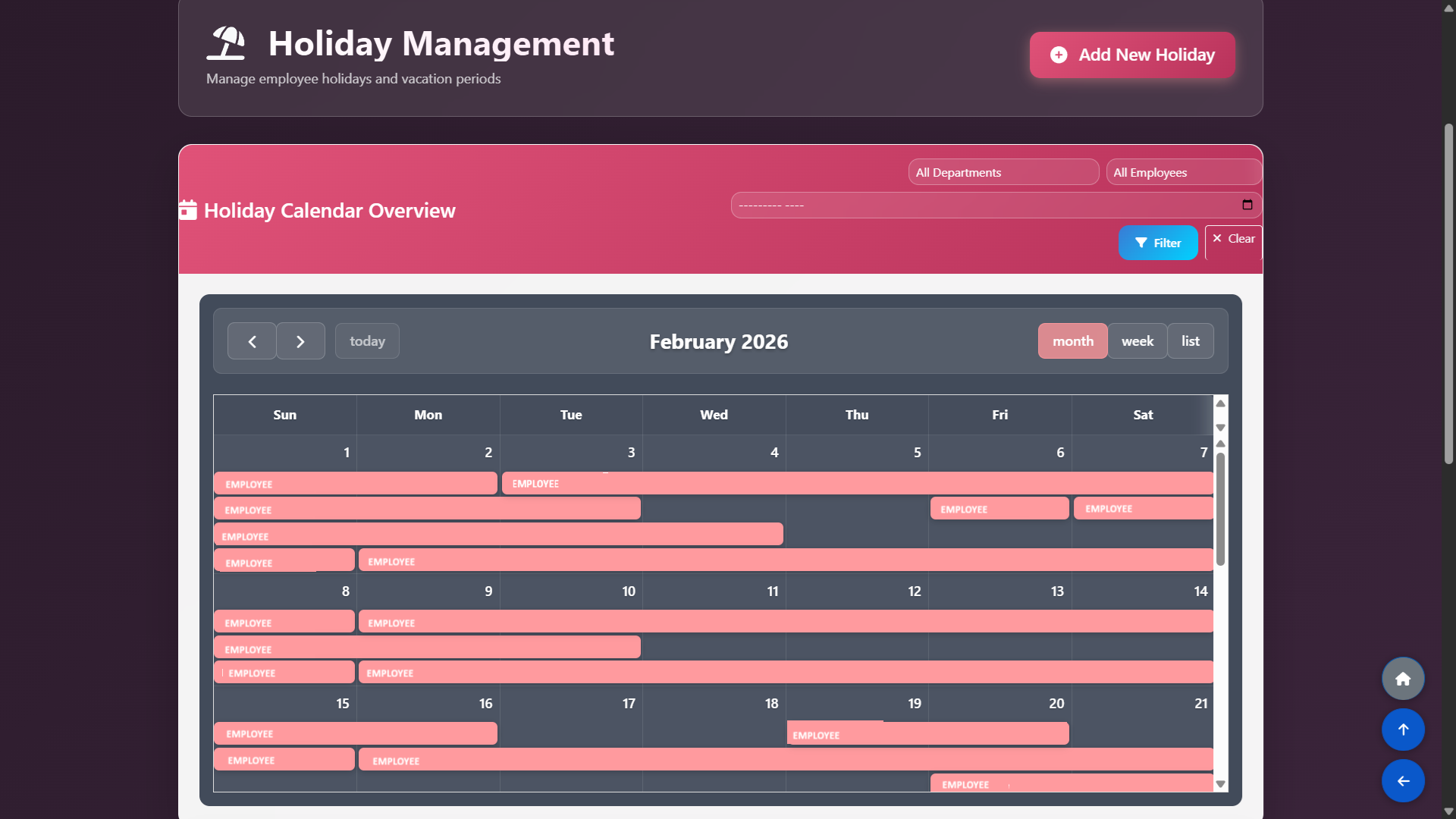Click the beach umbrella Holiday Management icon
This screenshot has height=819, width=1456.
pyautogui.click(x=225, y=43)
